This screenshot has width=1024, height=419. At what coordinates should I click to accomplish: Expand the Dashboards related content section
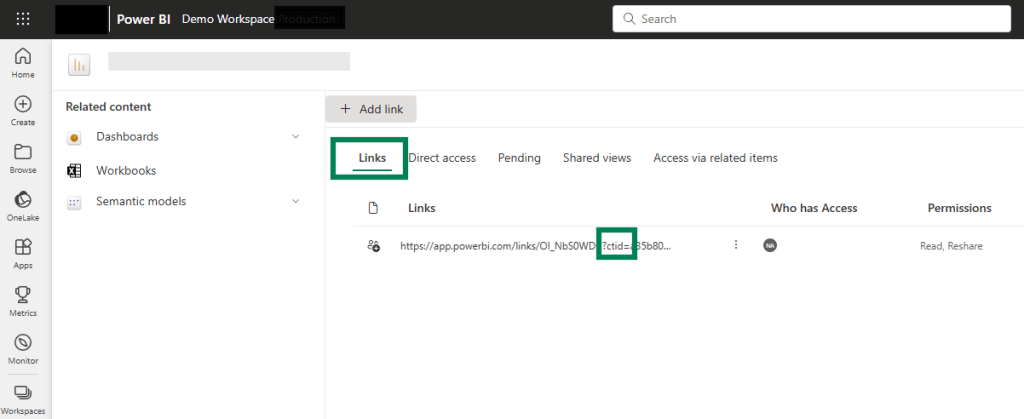[x=295, y=137]
